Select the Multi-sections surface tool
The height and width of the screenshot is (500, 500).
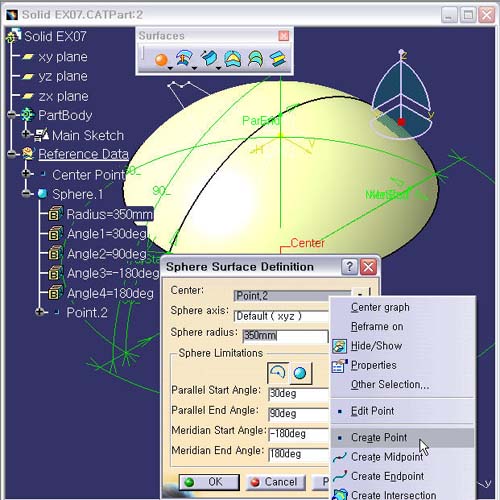(255, 59)
